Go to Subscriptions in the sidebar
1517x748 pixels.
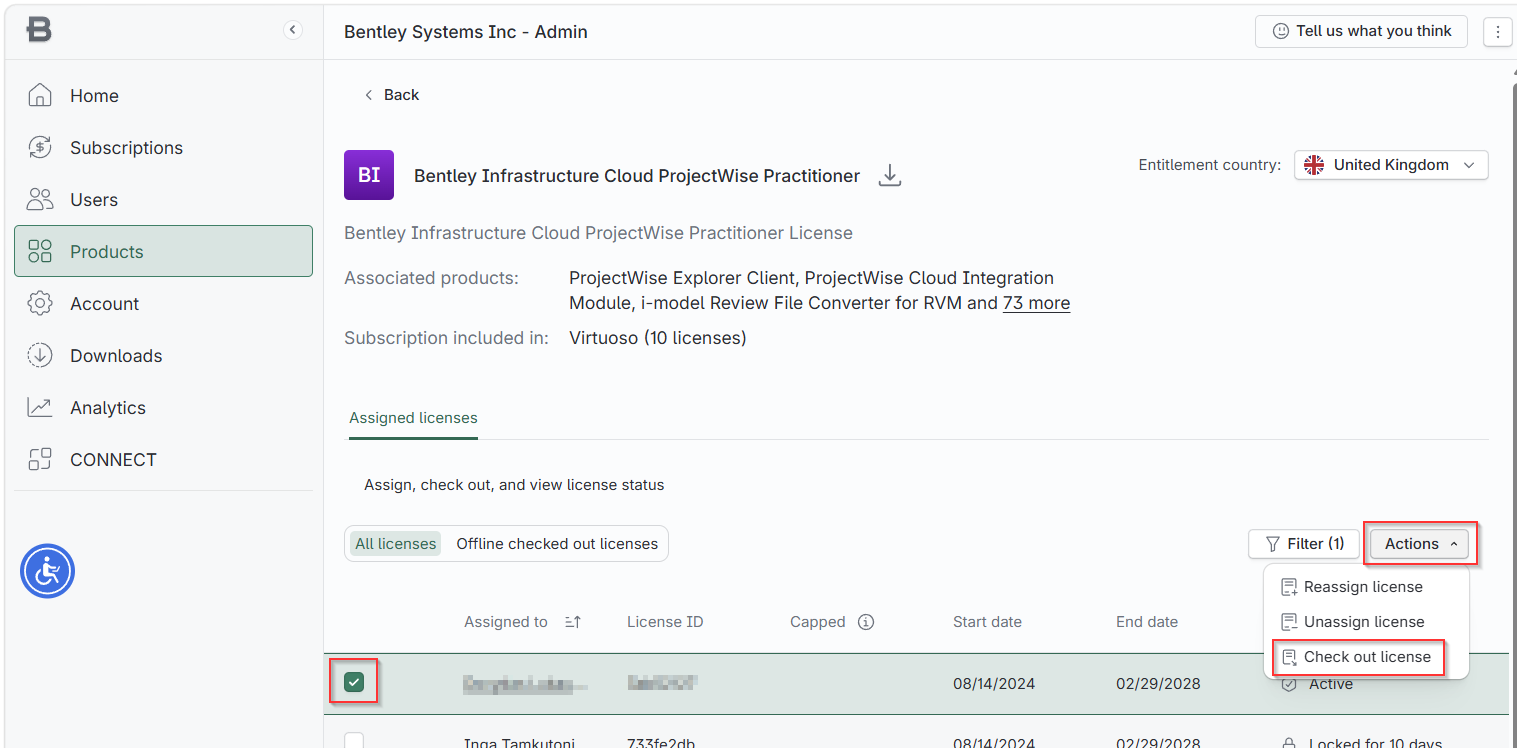pyautogui.click(x=164, y=148)
